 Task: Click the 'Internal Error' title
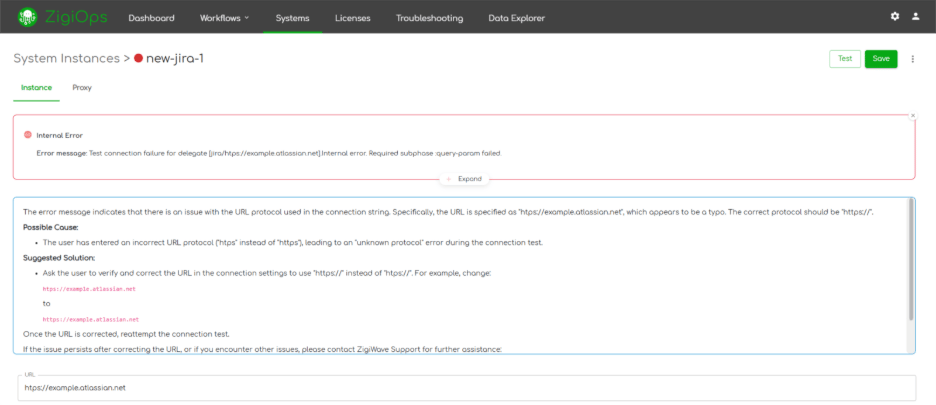coord(59,136)
